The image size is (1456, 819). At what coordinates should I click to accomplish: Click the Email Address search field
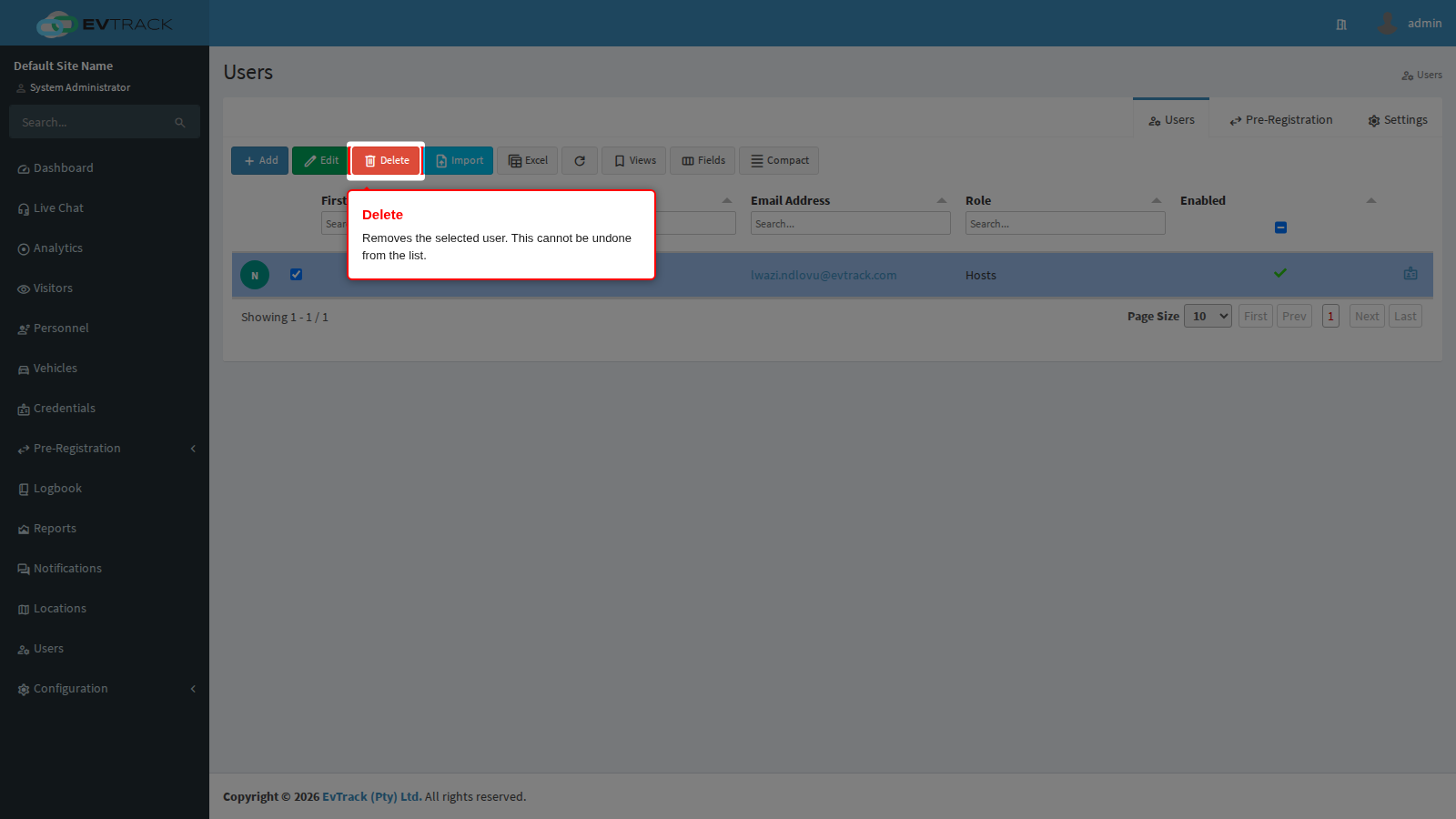pyautogui.click(x=851, y=223)
